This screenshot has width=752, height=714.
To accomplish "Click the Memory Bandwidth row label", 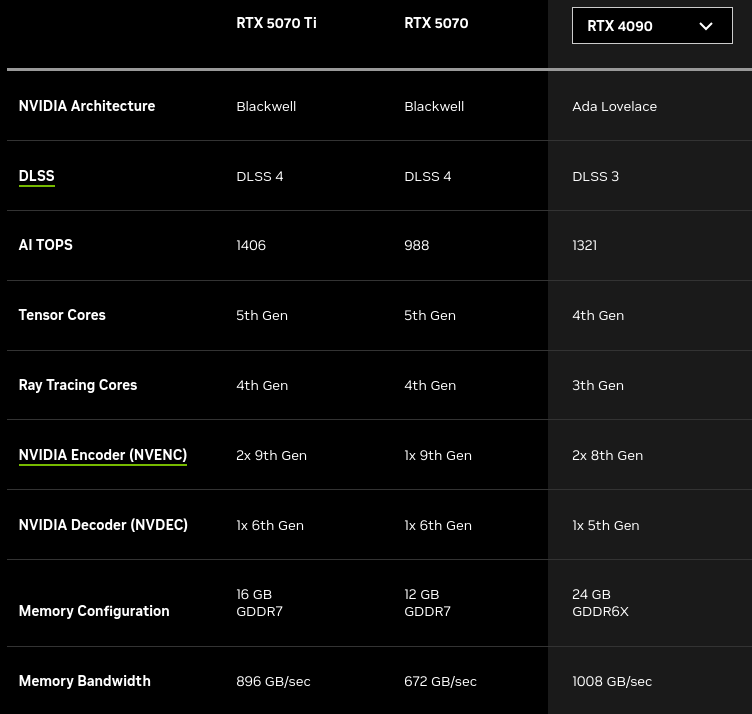I will click(84, 681).
